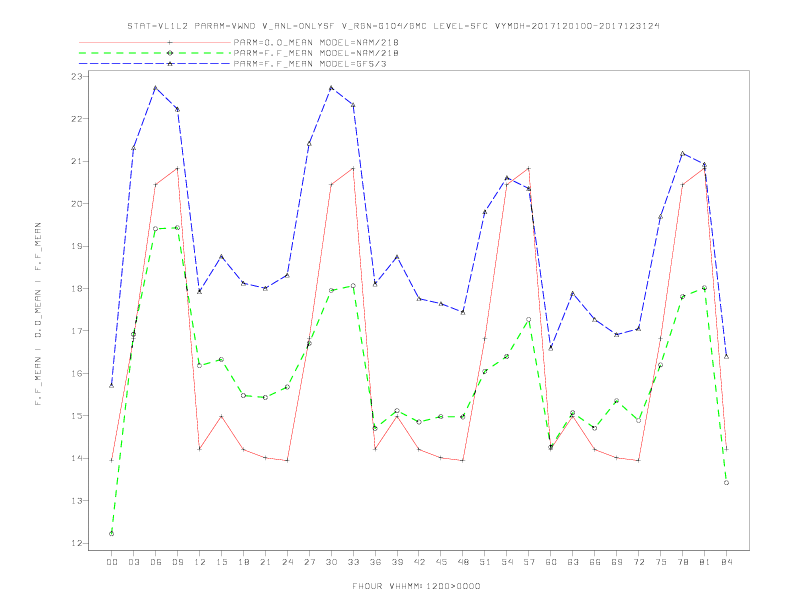Click the chart title line beginning STAT=VL1L2
792x612 pixels.
tap(393, 26)
